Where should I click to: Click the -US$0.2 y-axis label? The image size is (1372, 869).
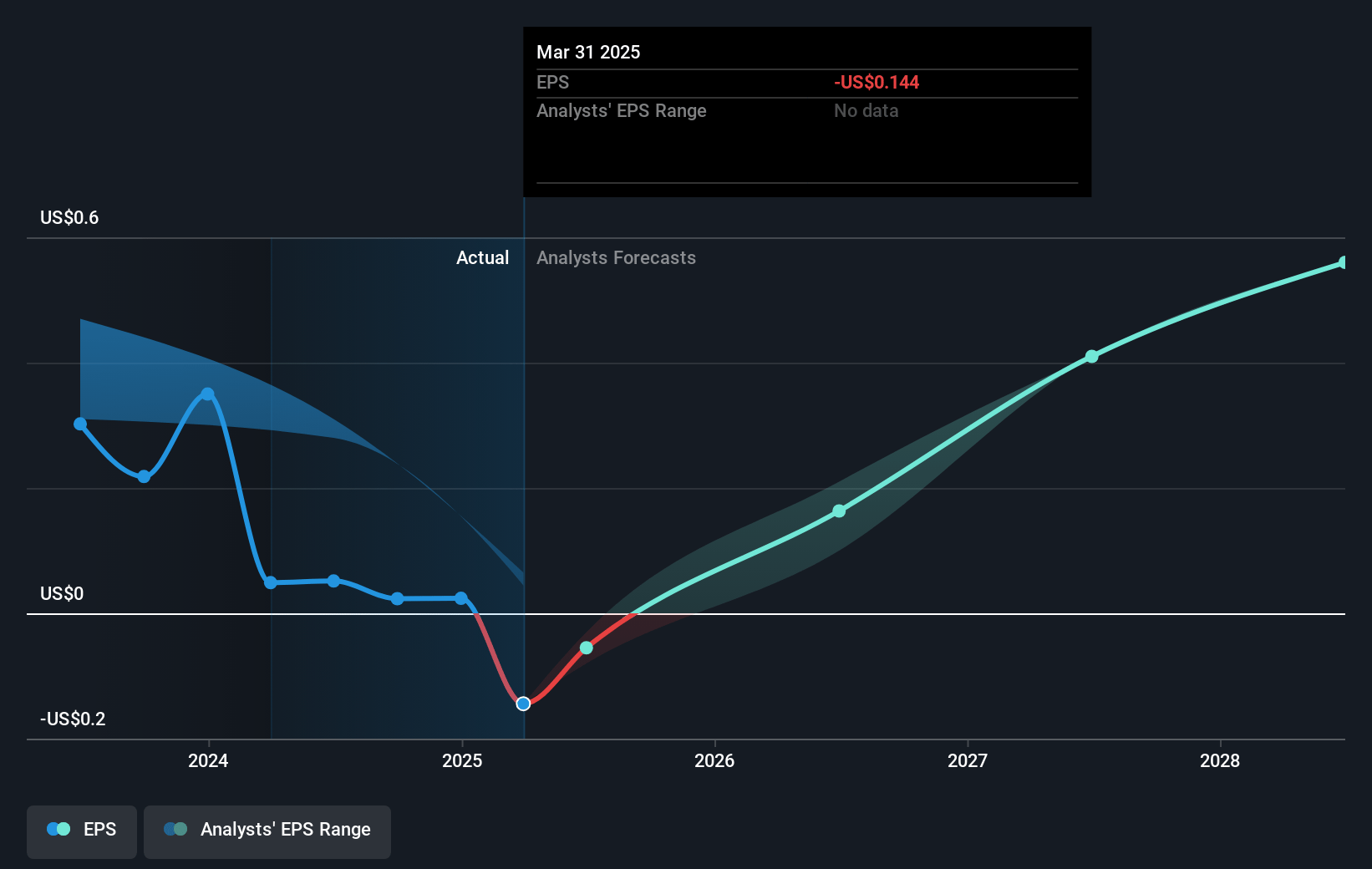click(73, 719)
